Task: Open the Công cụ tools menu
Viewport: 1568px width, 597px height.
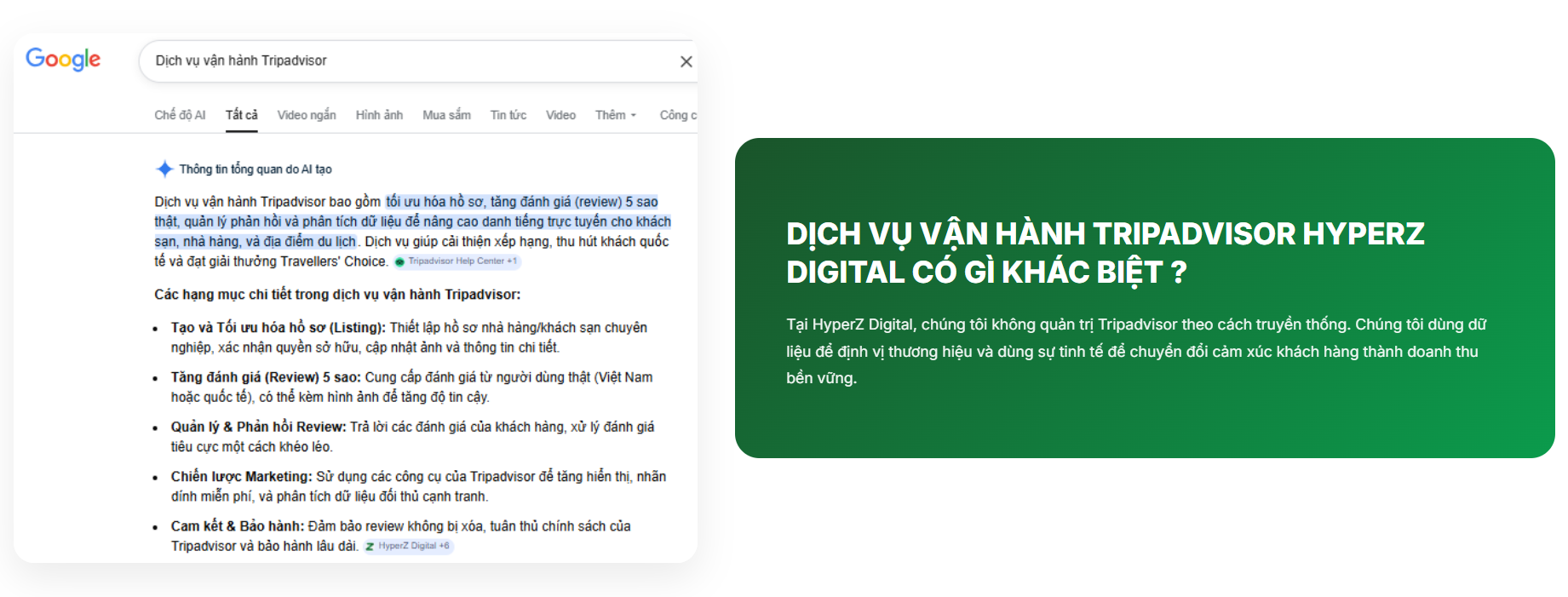Action: (x=677, y=115)
